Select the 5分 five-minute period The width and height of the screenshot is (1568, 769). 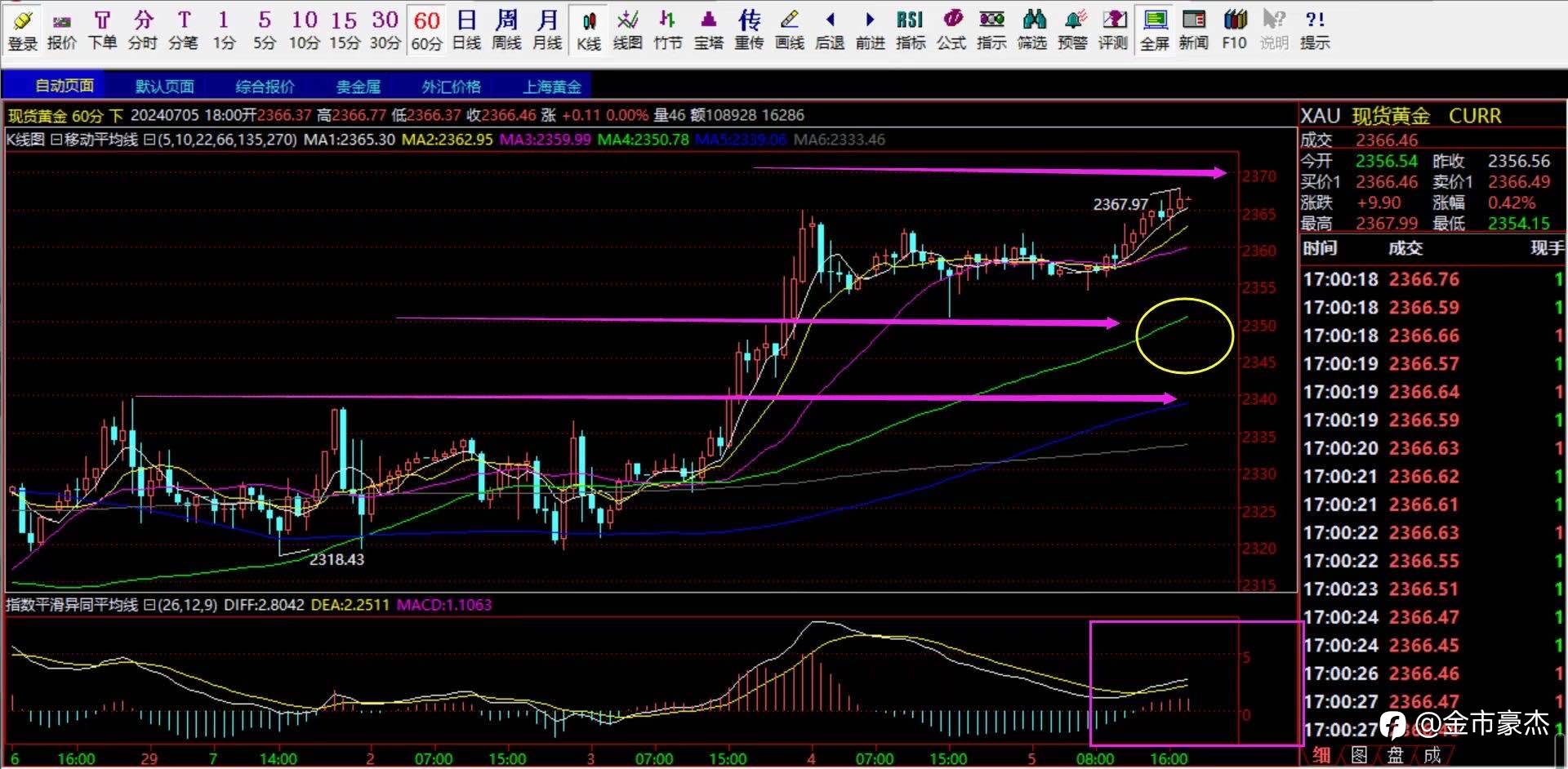[264, 30]
